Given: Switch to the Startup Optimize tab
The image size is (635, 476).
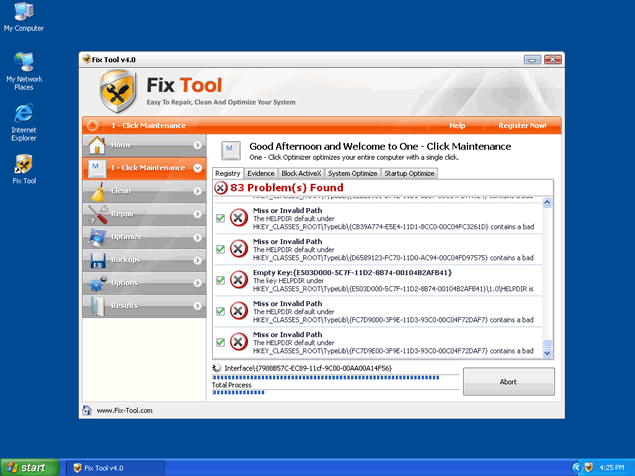Looking at the screenshot, I should 409,173.
